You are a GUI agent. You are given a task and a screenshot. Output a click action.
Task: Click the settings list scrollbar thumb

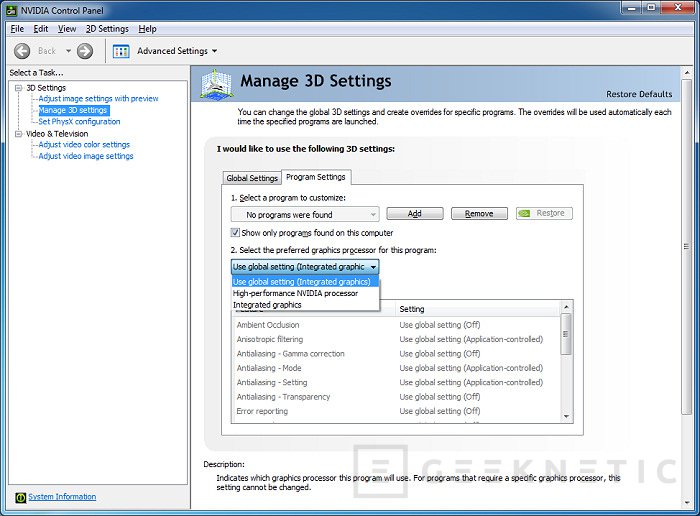(x=566, y=334)
